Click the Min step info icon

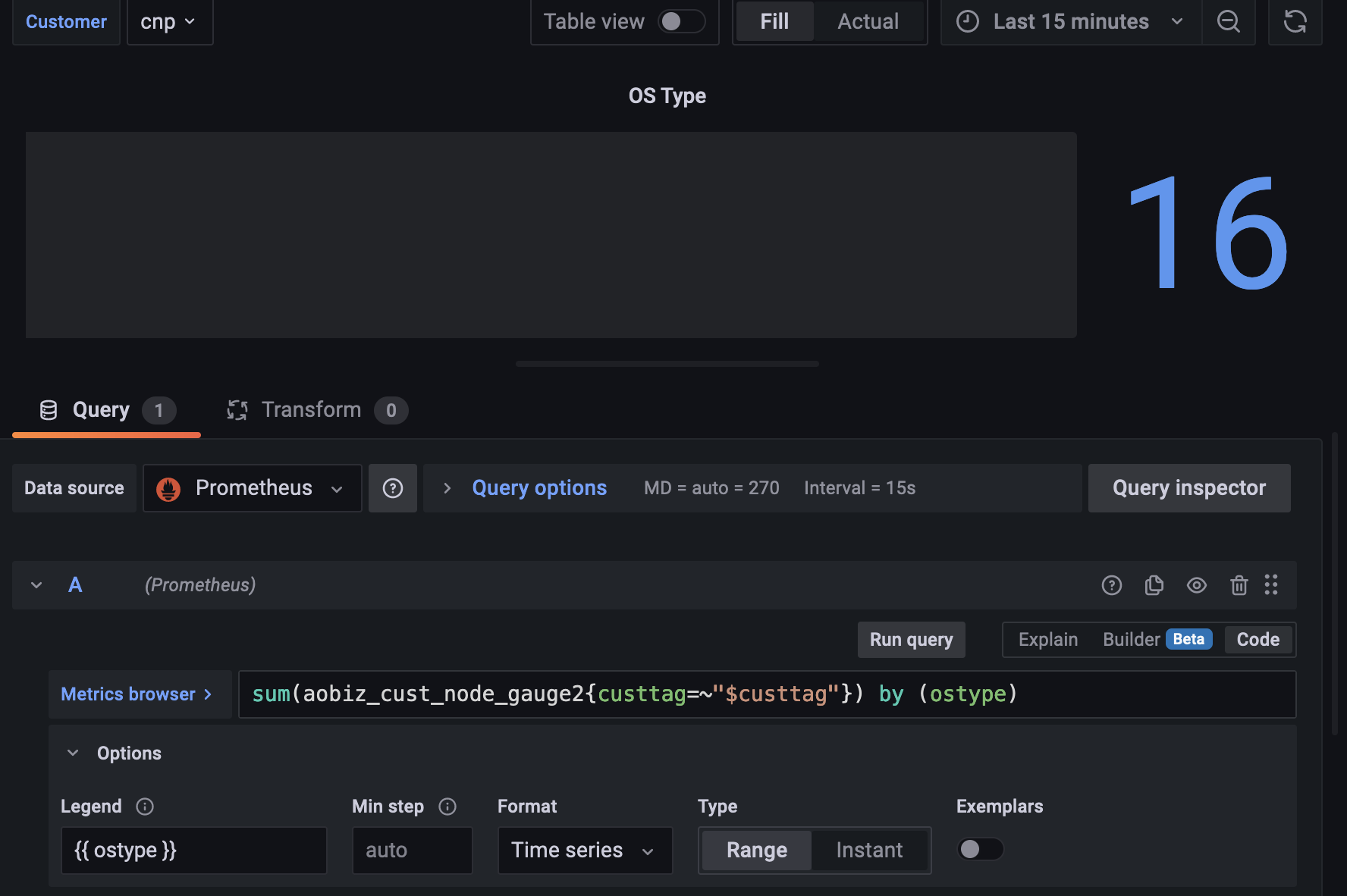click(x=447, y=807)
